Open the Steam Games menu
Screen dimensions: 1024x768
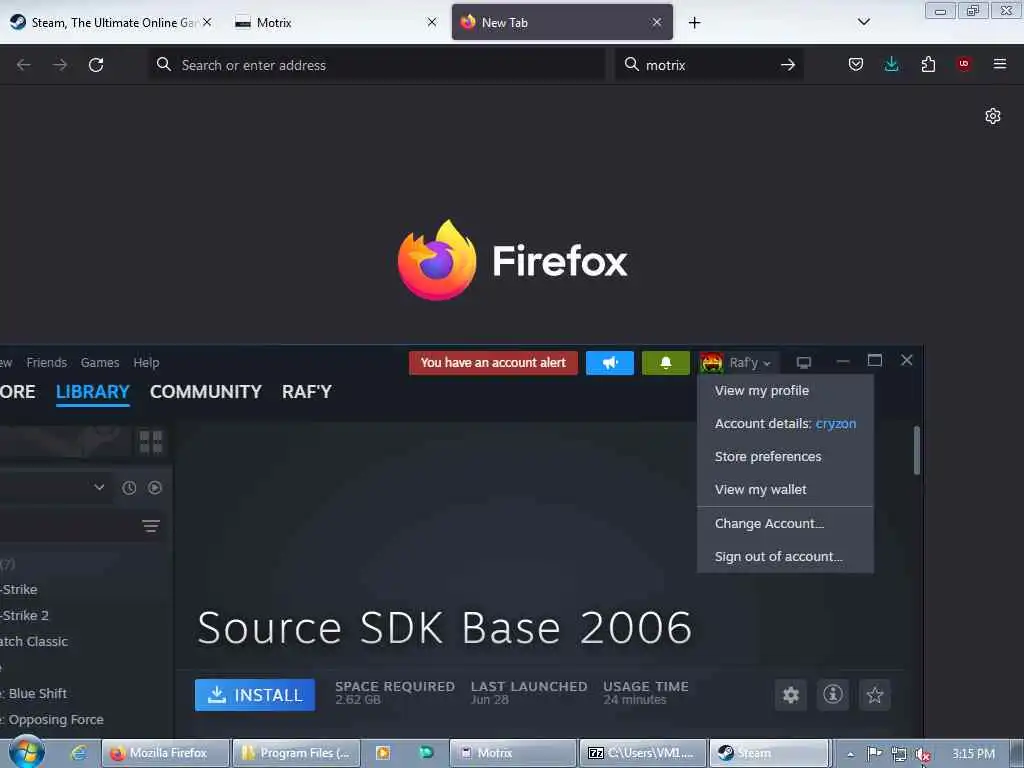[100, 362]
